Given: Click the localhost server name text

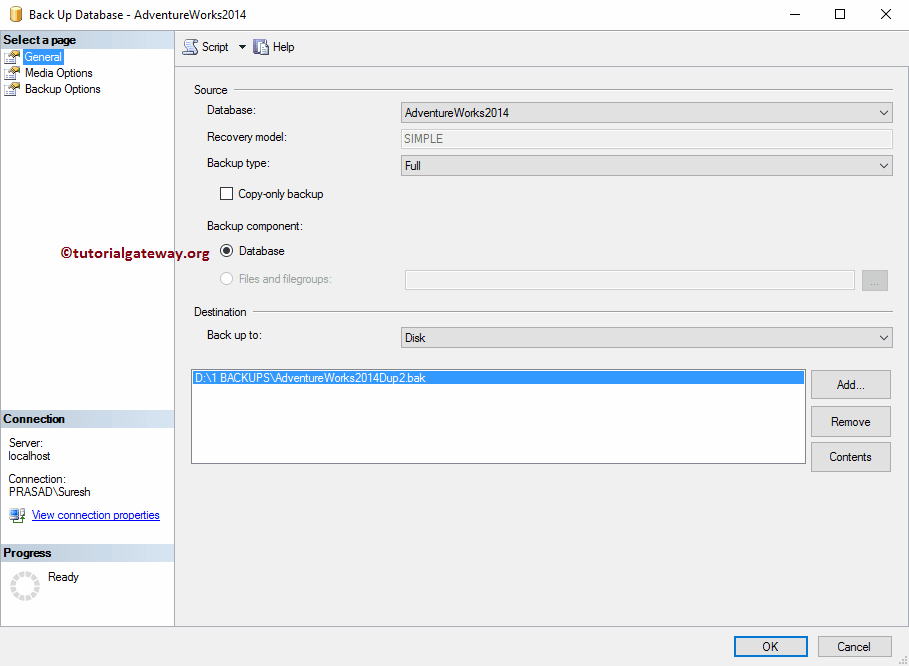Looking at the screenshot, I should [30, 456].
